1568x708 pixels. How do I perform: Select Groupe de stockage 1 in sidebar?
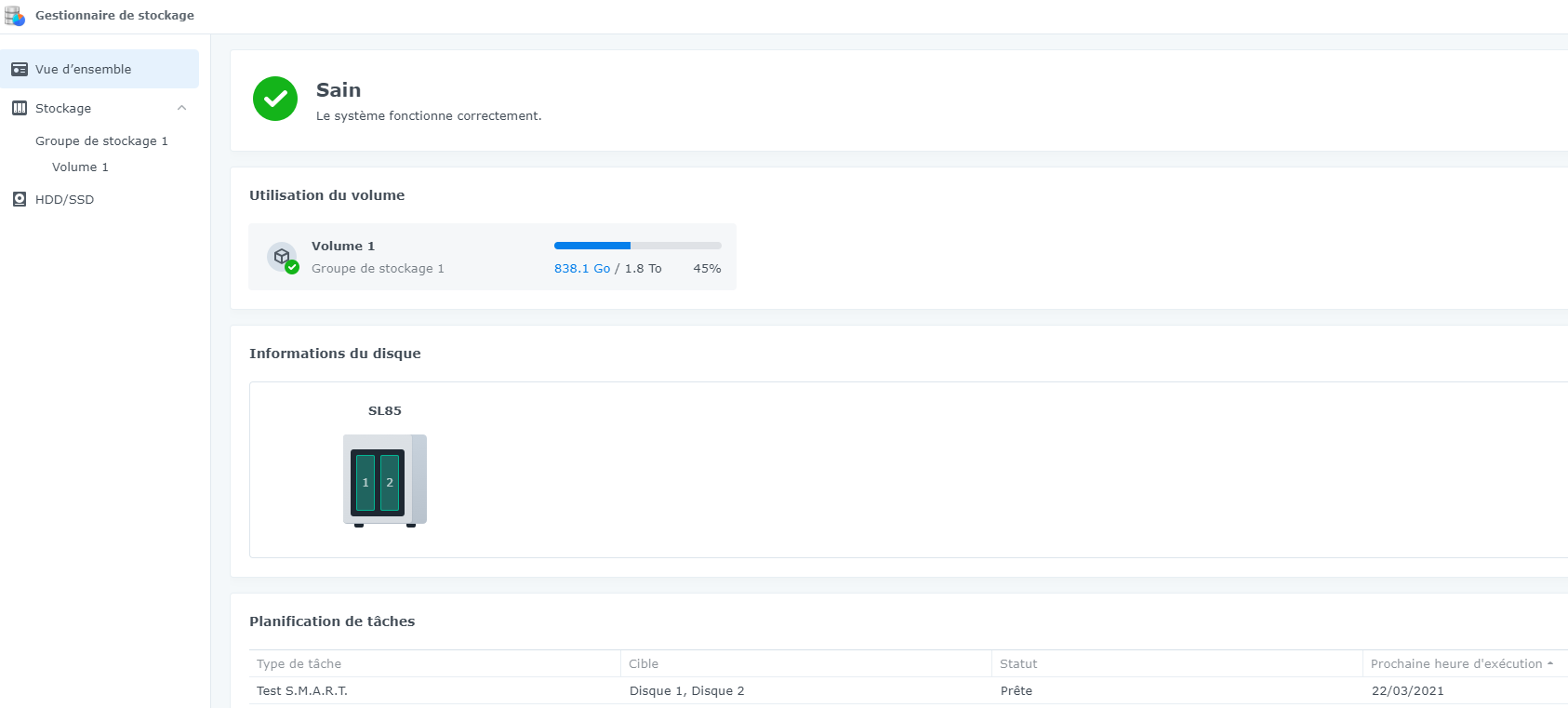coord(101,141)
